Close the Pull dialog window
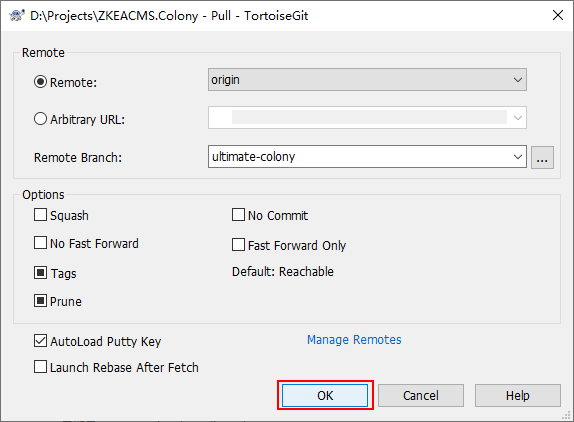The height and width of the screenshot is (422, 574). click(x=558, y=15)
